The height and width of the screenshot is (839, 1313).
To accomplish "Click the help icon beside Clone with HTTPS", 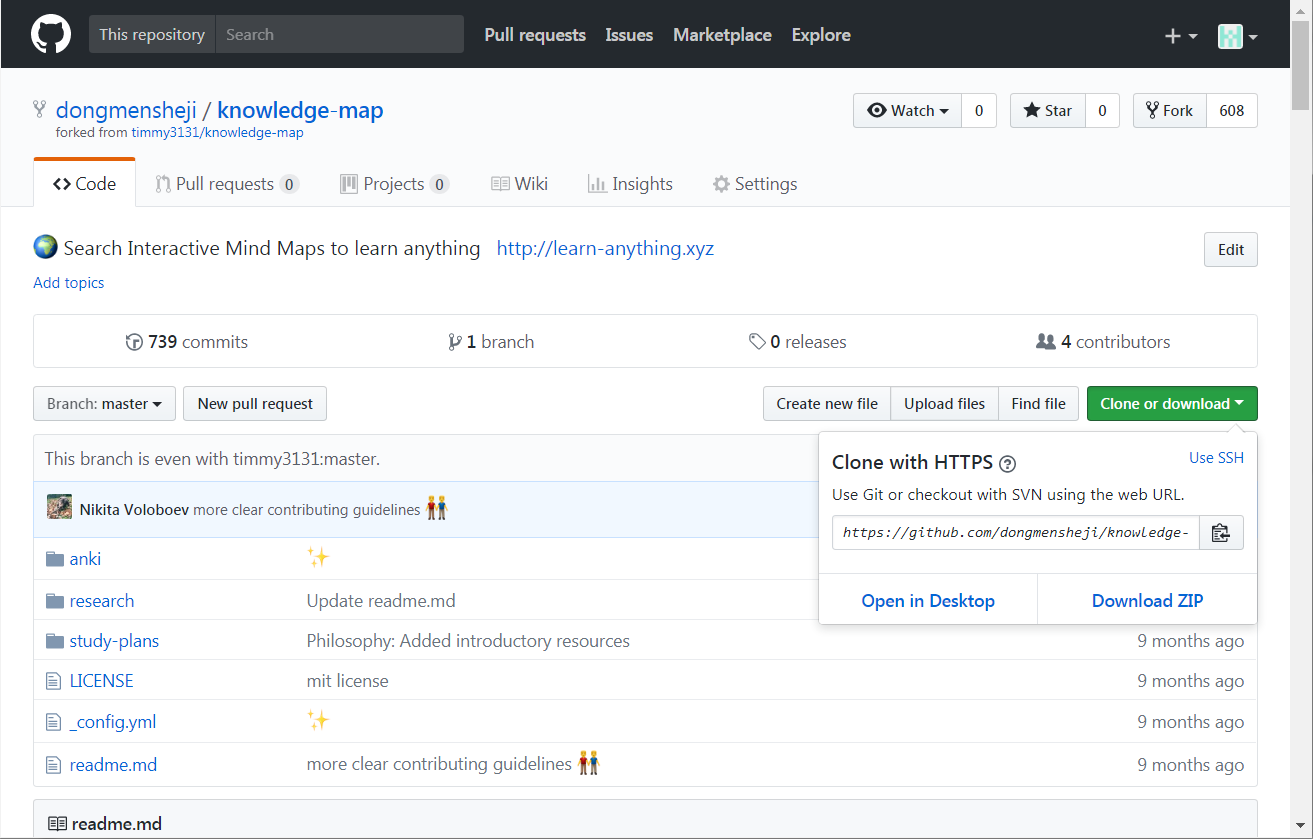I will coord(1008,463).
